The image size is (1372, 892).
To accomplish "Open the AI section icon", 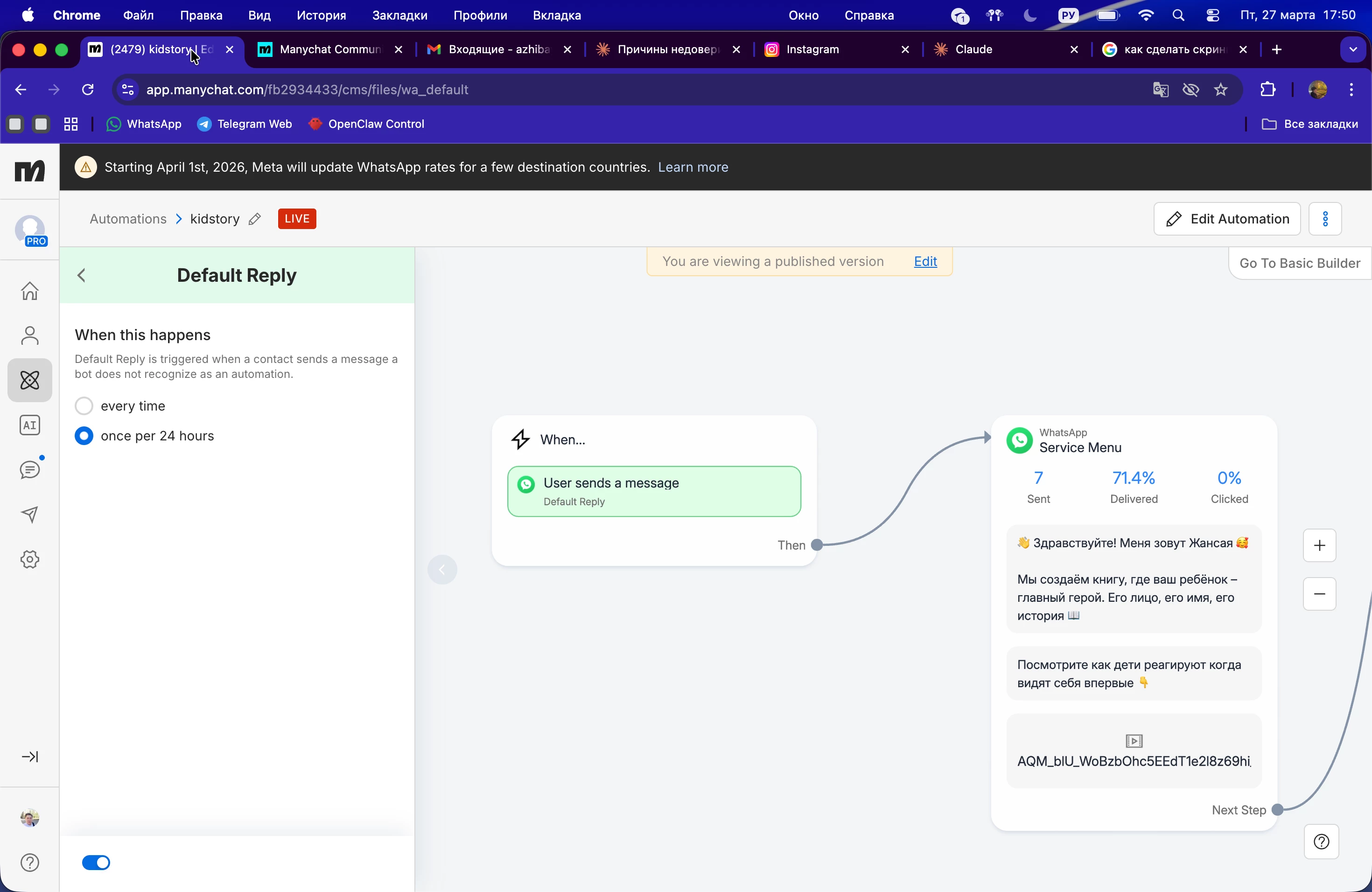I will click(x=29, y=425).
